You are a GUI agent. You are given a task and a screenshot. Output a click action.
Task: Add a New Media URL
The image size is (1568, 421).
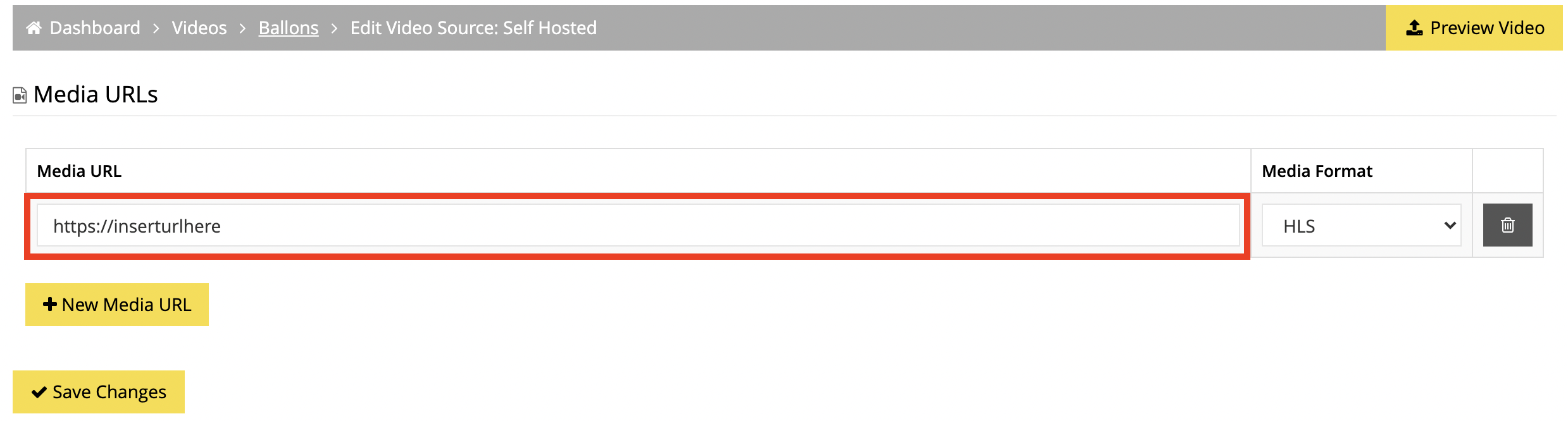pos(117,305)
